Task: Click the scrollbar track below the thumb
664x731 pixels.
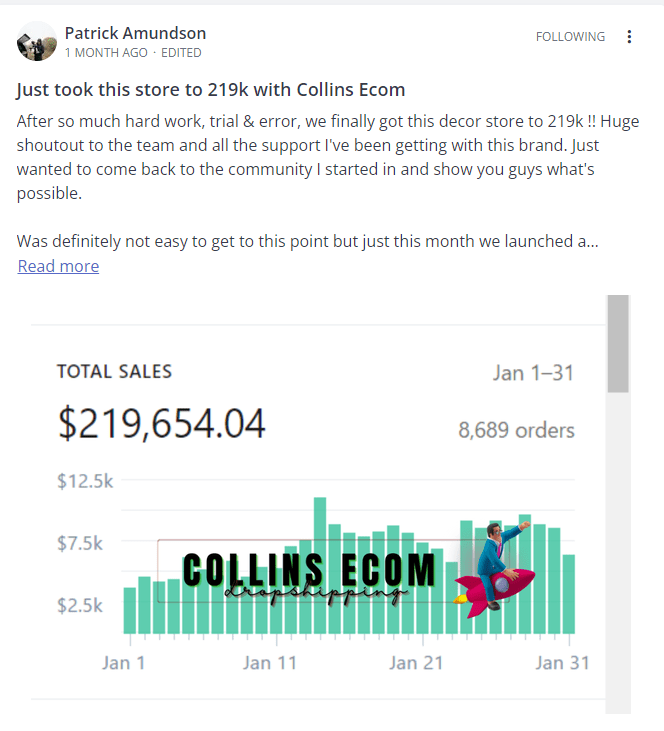Action: [619, 550]
